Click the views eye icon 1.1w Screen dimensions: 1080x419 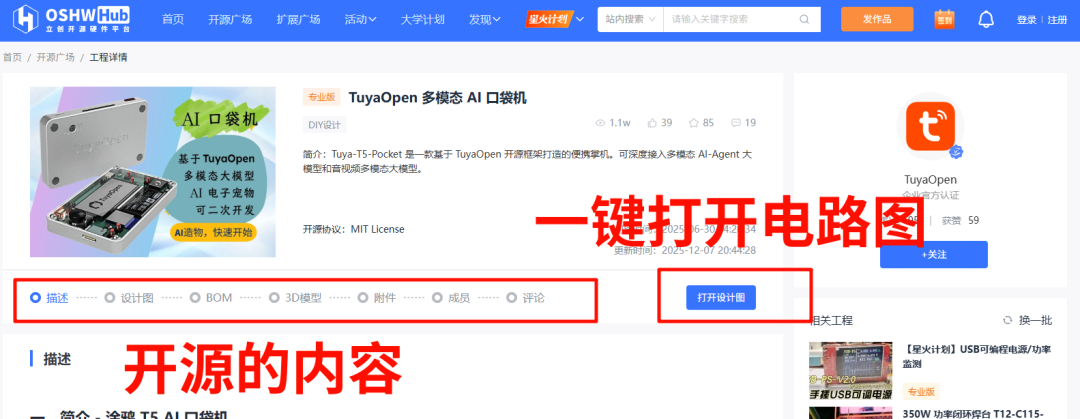click(600, 123)
